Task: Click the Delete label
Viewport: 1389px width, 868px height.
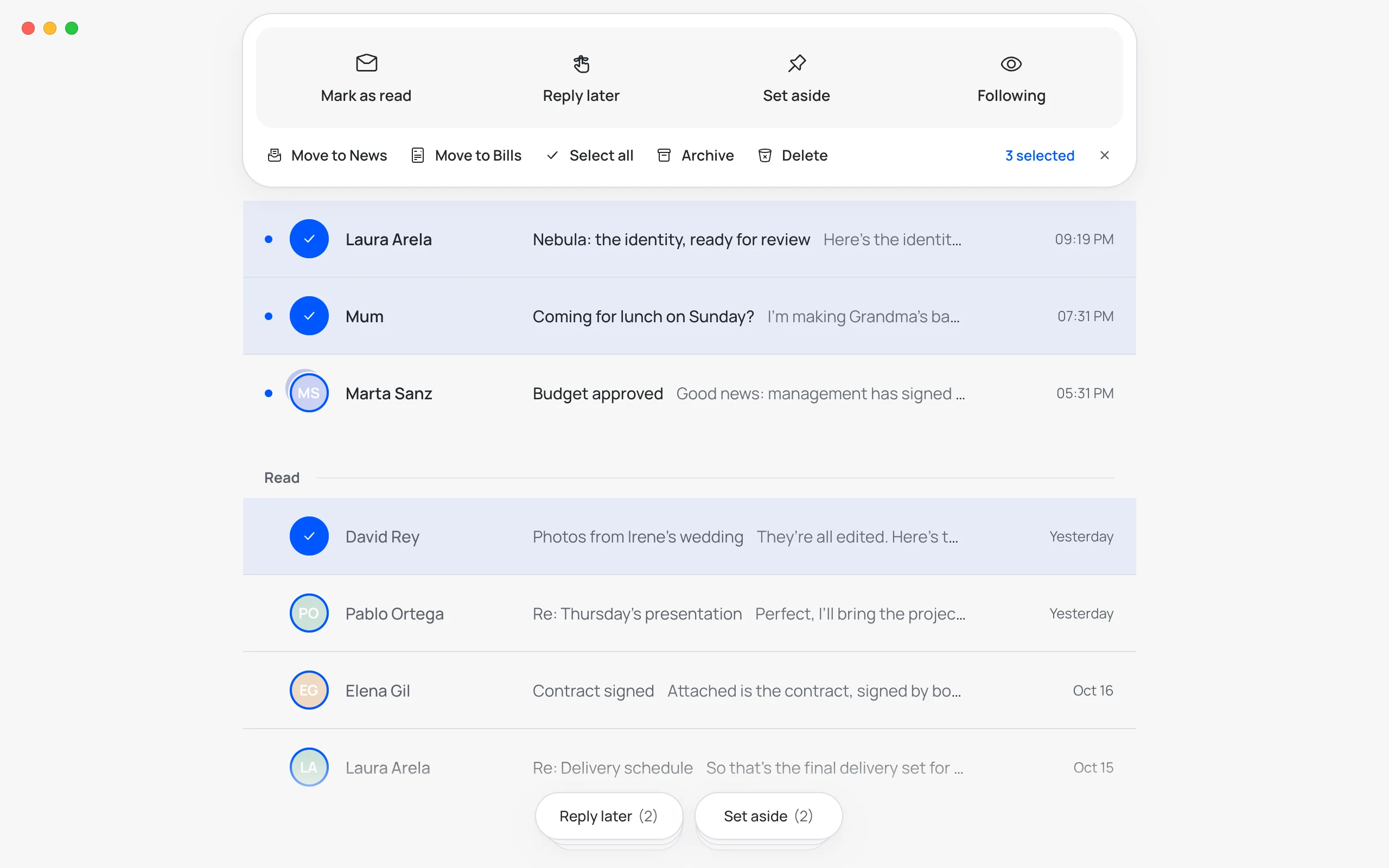Action: (x=804, y=156)
